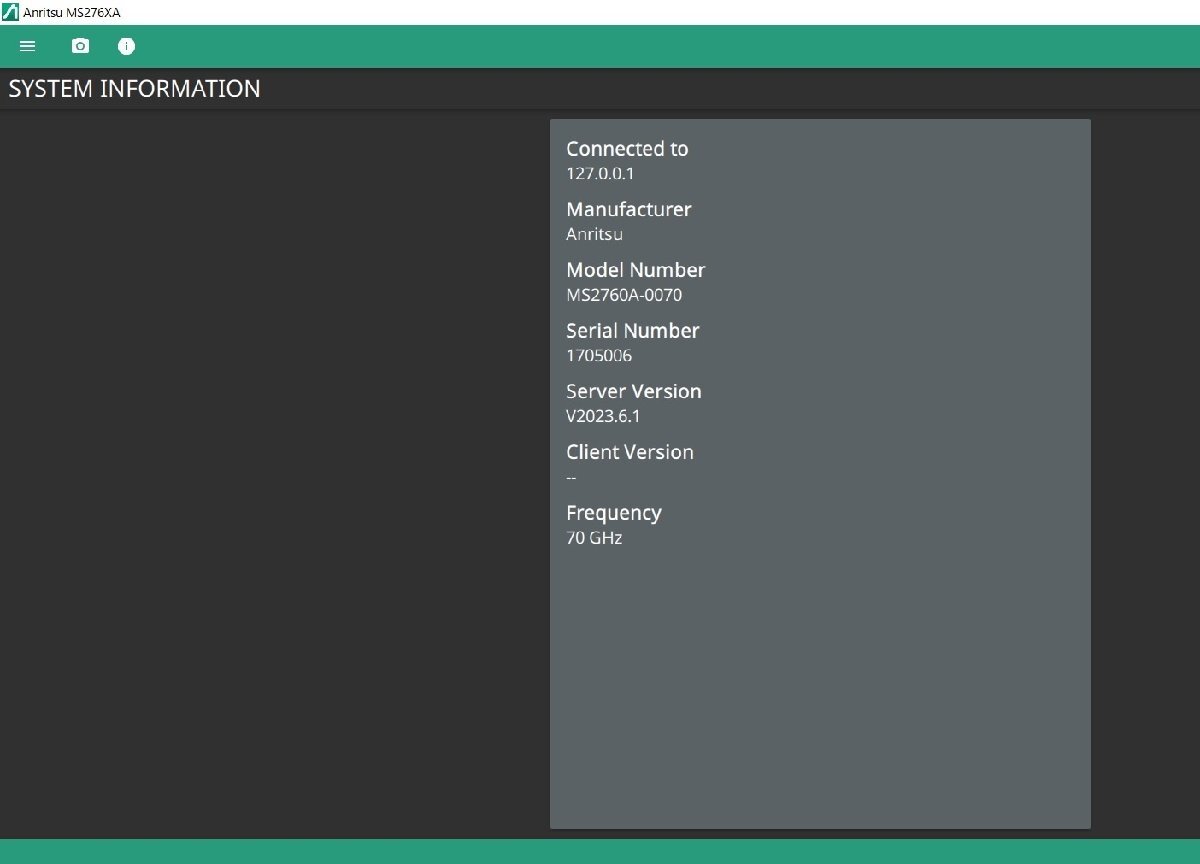1200x864 pixels.
Task: Click the MS2760A-0070 model value
Action: coord(624,295)
